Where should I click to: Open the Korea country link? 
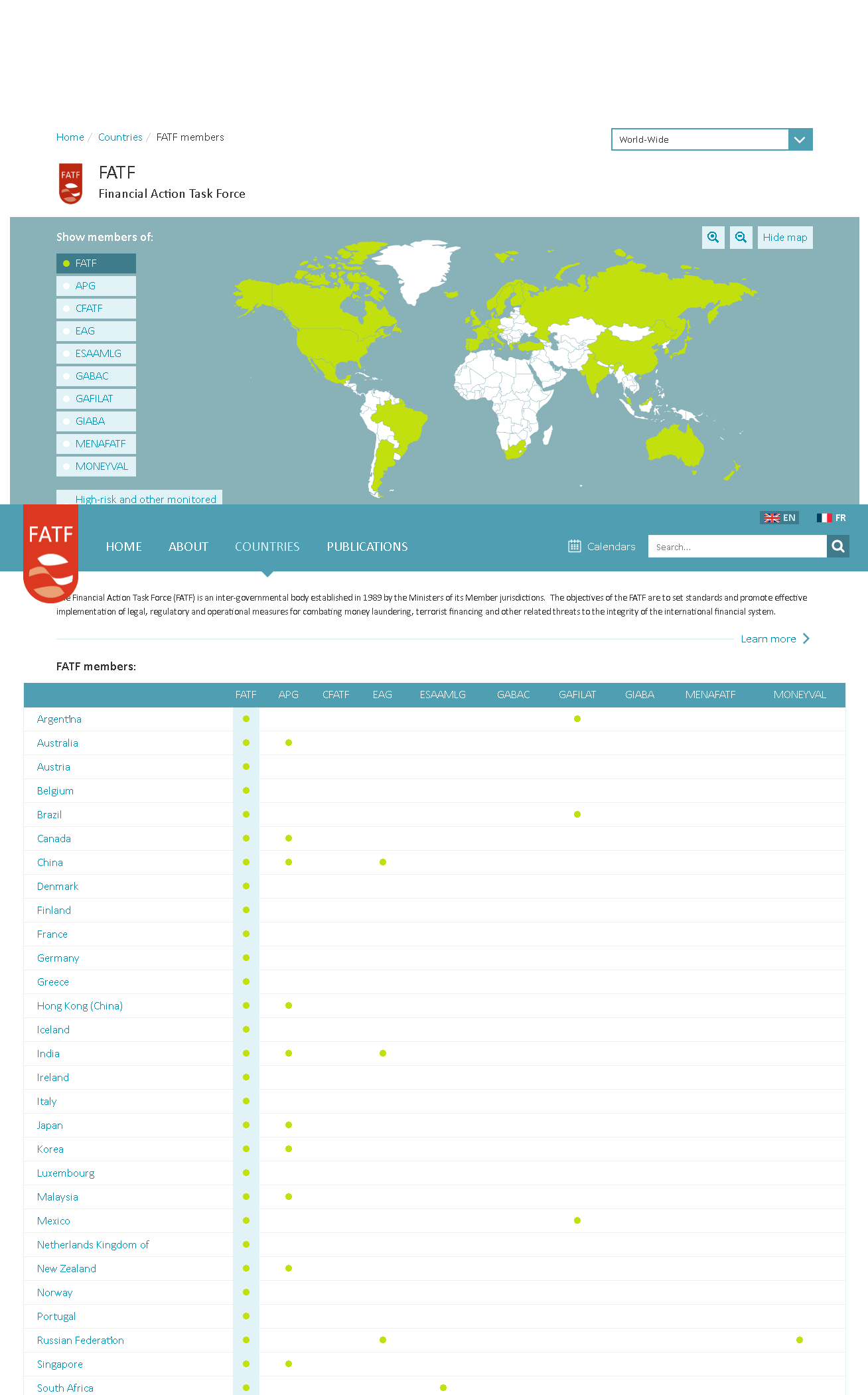pyautogui.click(x=50, y=1149)
